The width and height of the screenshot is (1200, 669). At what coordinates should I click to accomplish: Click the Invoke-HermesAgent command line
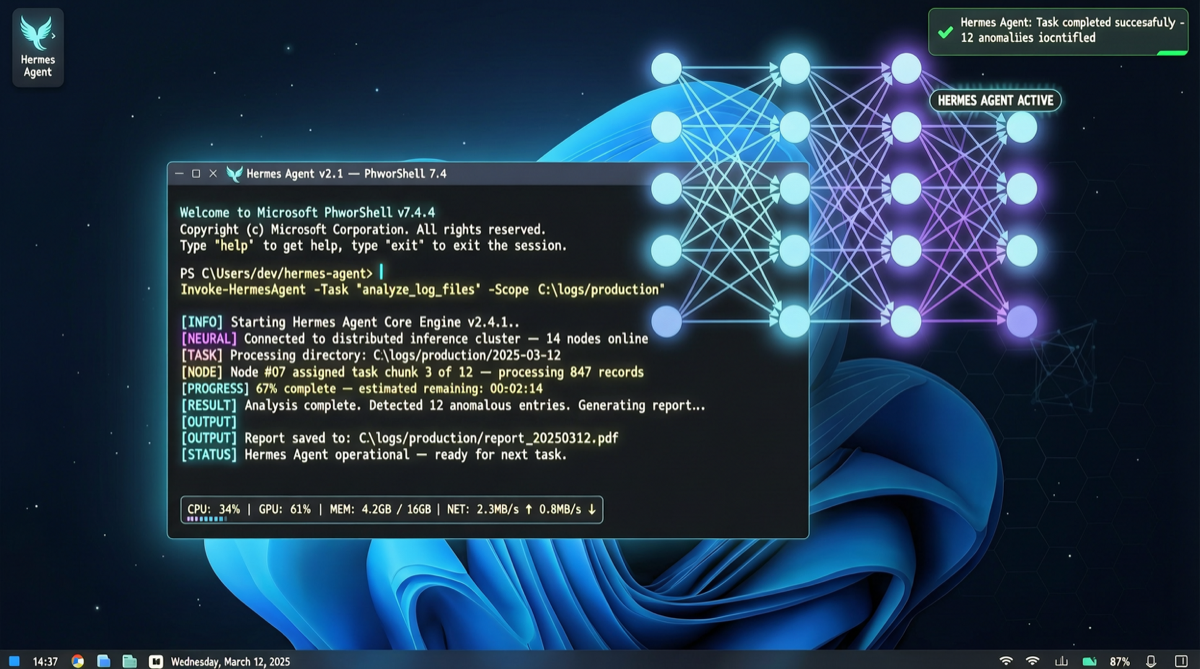pos(422,289)
